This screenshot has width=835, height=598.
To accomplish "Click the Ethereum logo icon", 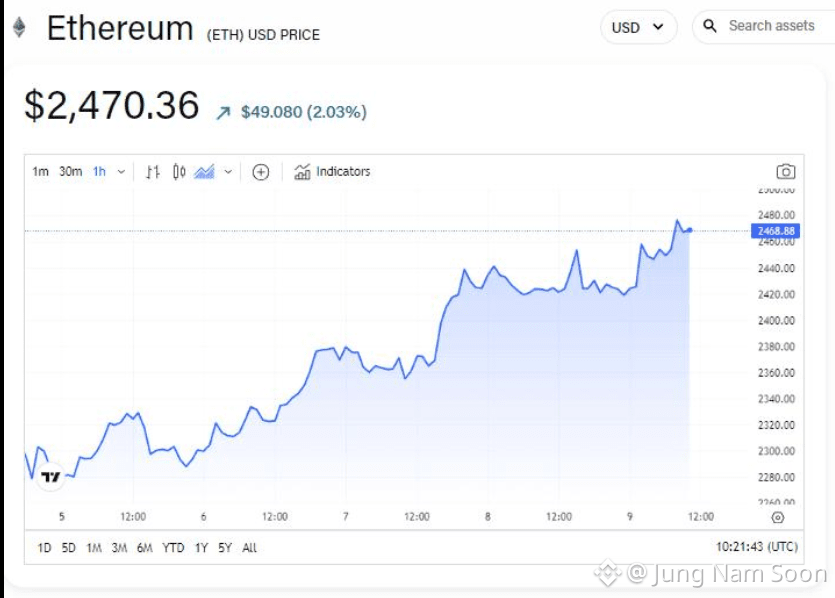I will 19,28.
